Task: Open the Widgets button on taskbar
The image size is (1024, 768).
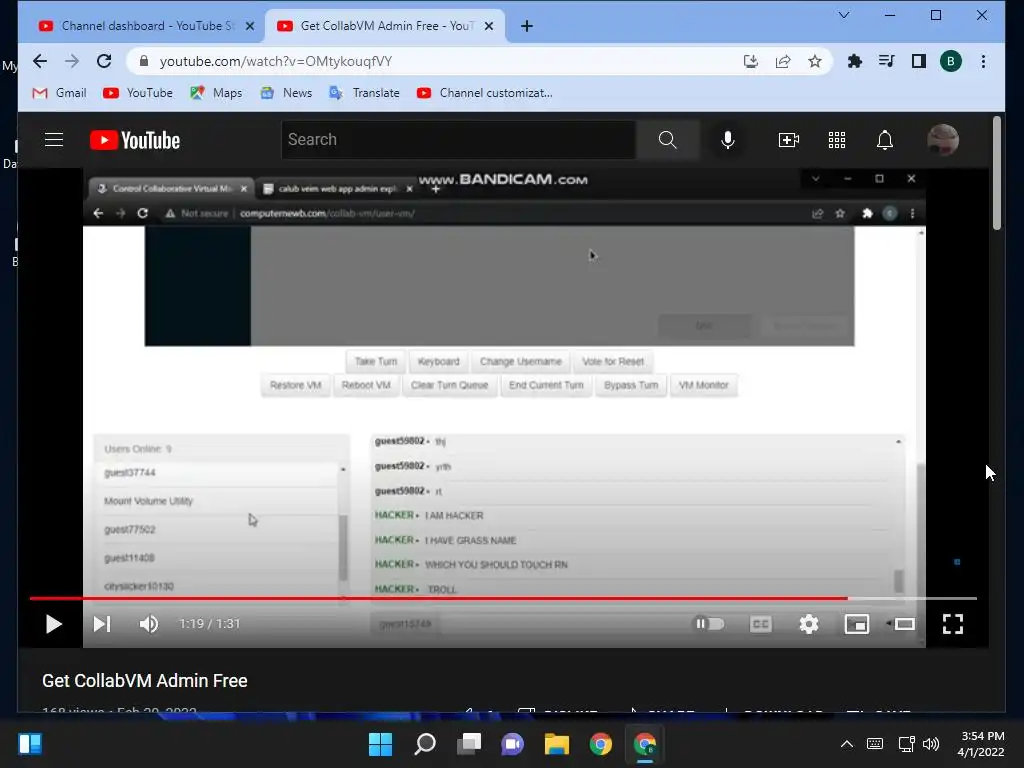Action: (30, 744)
